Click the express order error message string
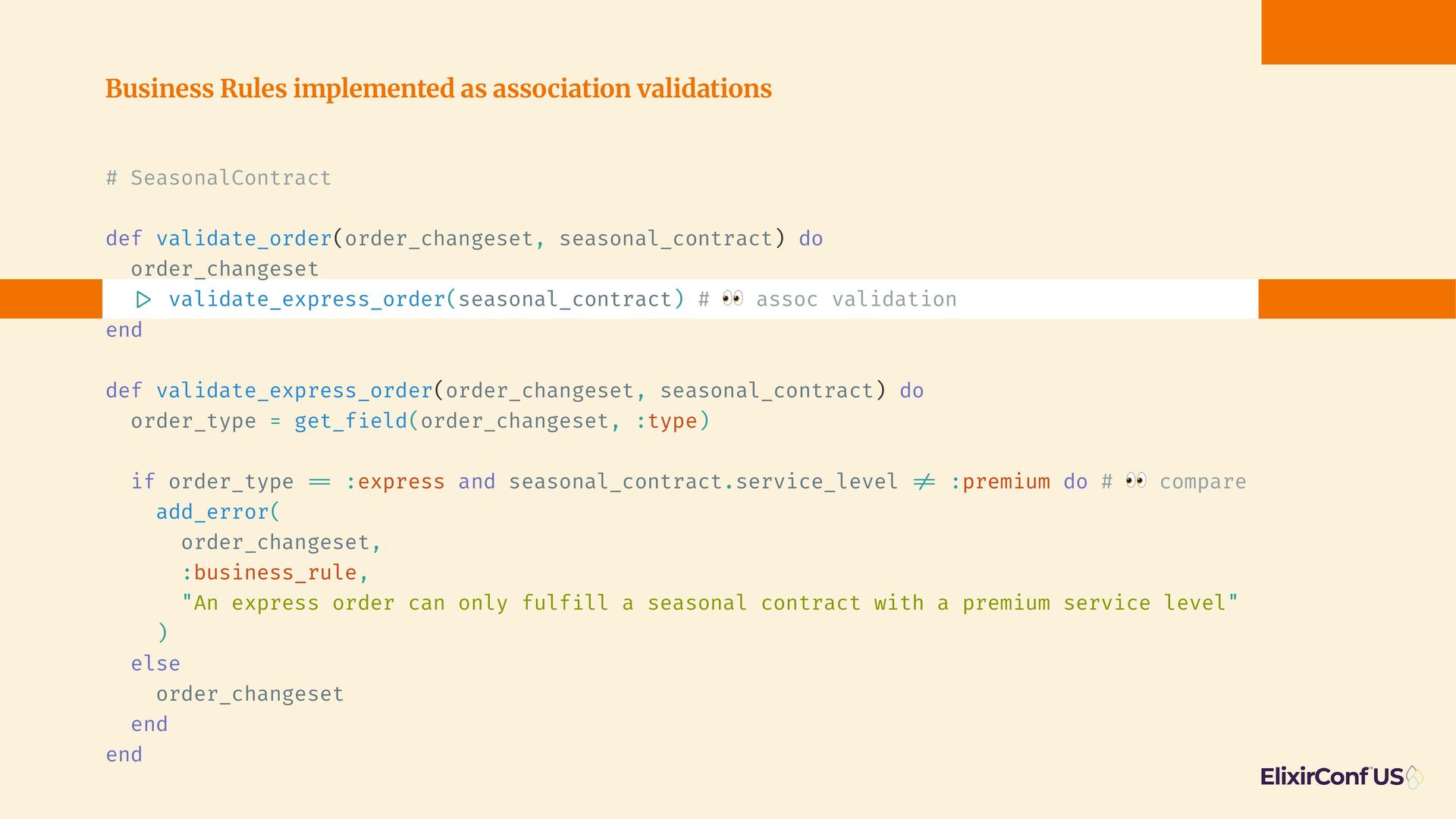 click(710, 603)
